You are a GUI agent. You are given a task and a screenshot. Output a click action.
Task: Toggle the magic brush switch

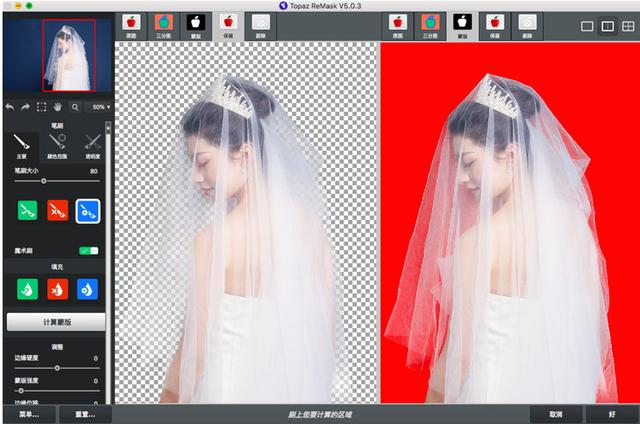tap(89, 251)
